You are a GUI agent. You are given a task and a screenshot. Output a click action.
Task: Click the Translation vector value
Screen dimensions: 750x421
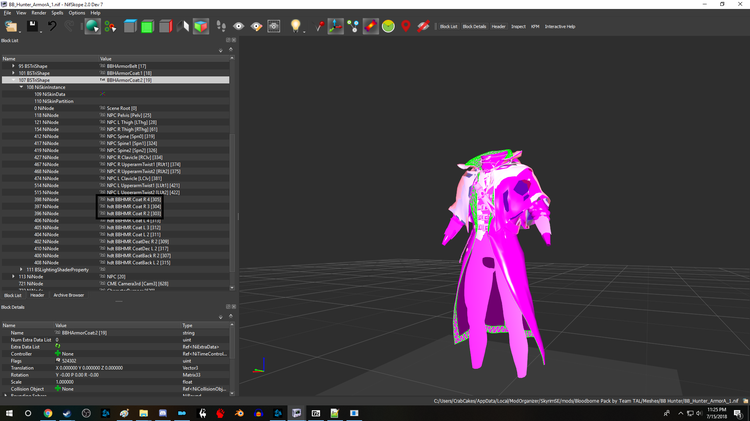click(89, 368)
